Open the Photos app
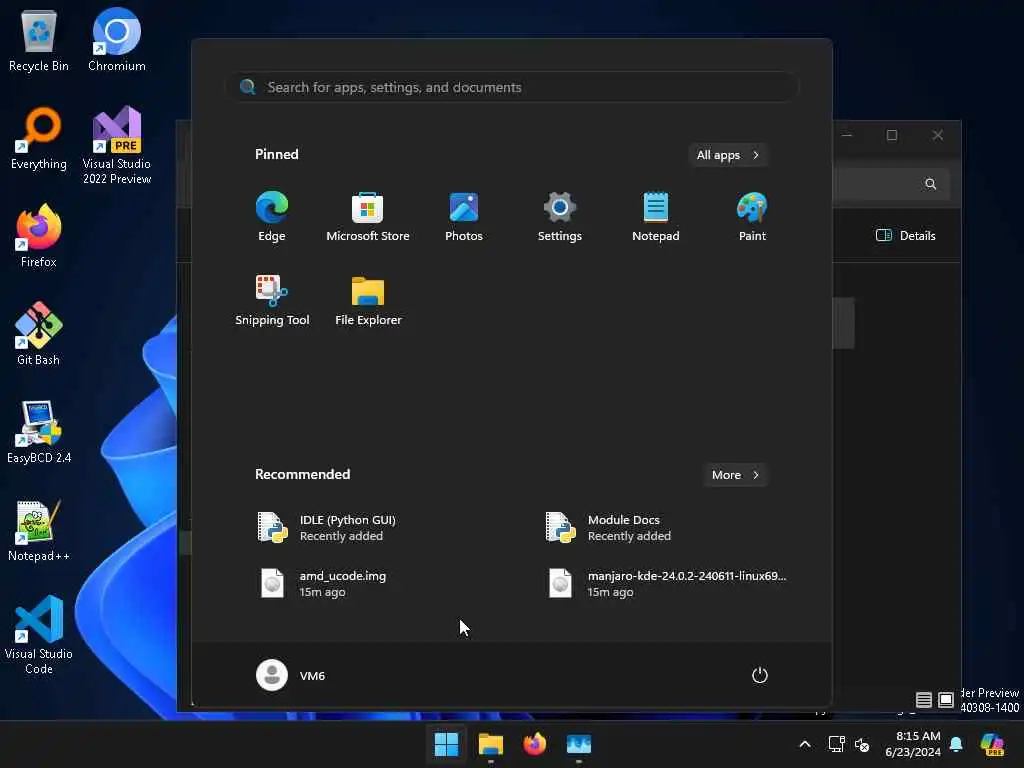Screen dimensions: 1024x768 464,217
